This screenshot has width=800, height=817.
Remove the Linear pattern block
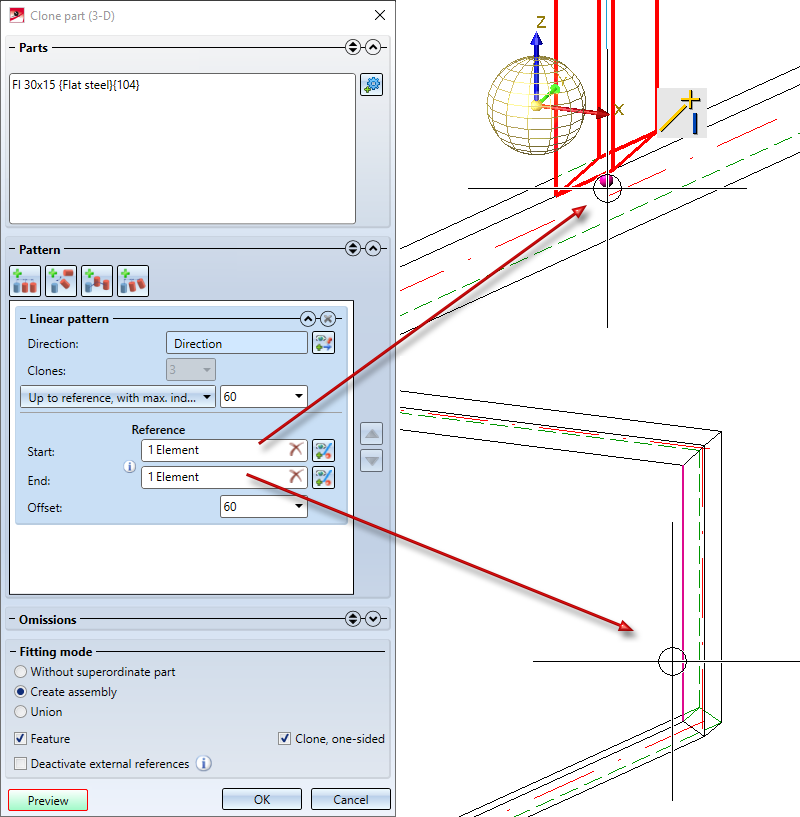click(328, 318)
